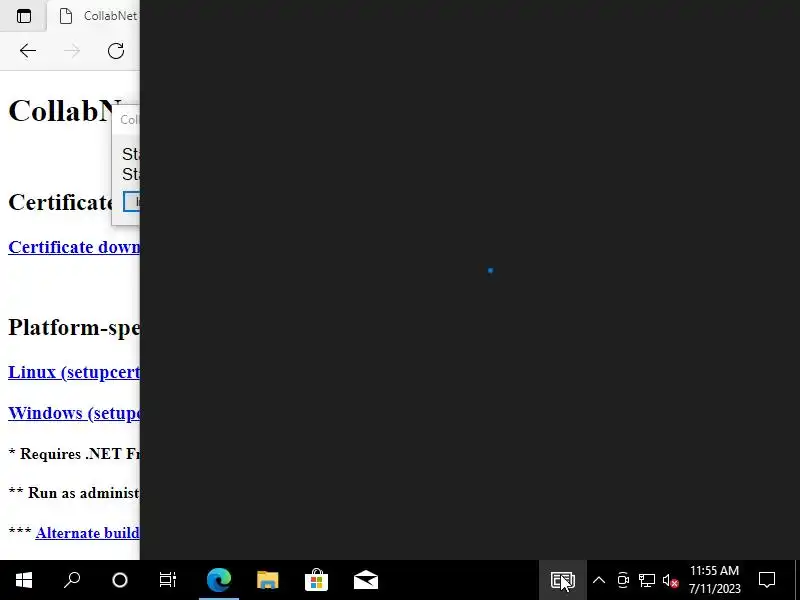This screenshot has width=800, height=600.
Task: Open the Edge tab actions menu icon
Action: tap(23, 16)
